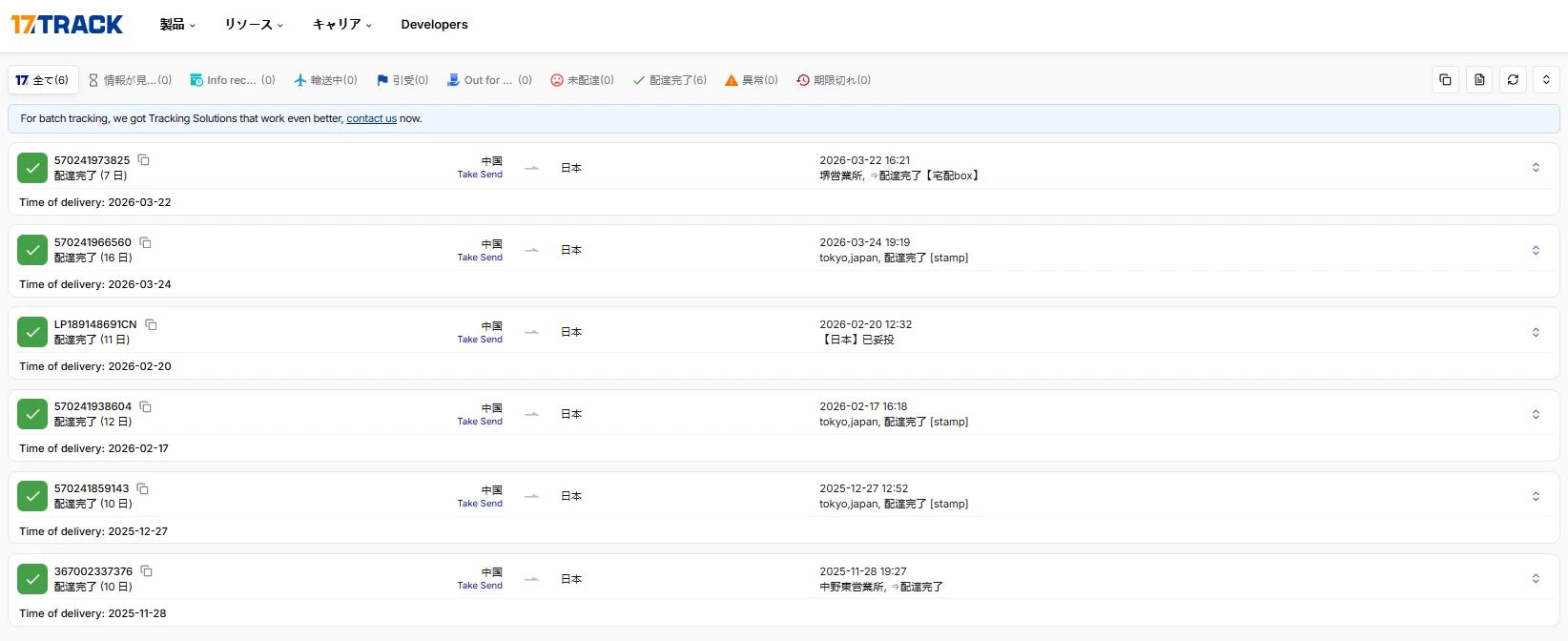Click the refresh tracking icon
The width and height of the screenshot is (1568, 641).
[x=1513, y=80]
